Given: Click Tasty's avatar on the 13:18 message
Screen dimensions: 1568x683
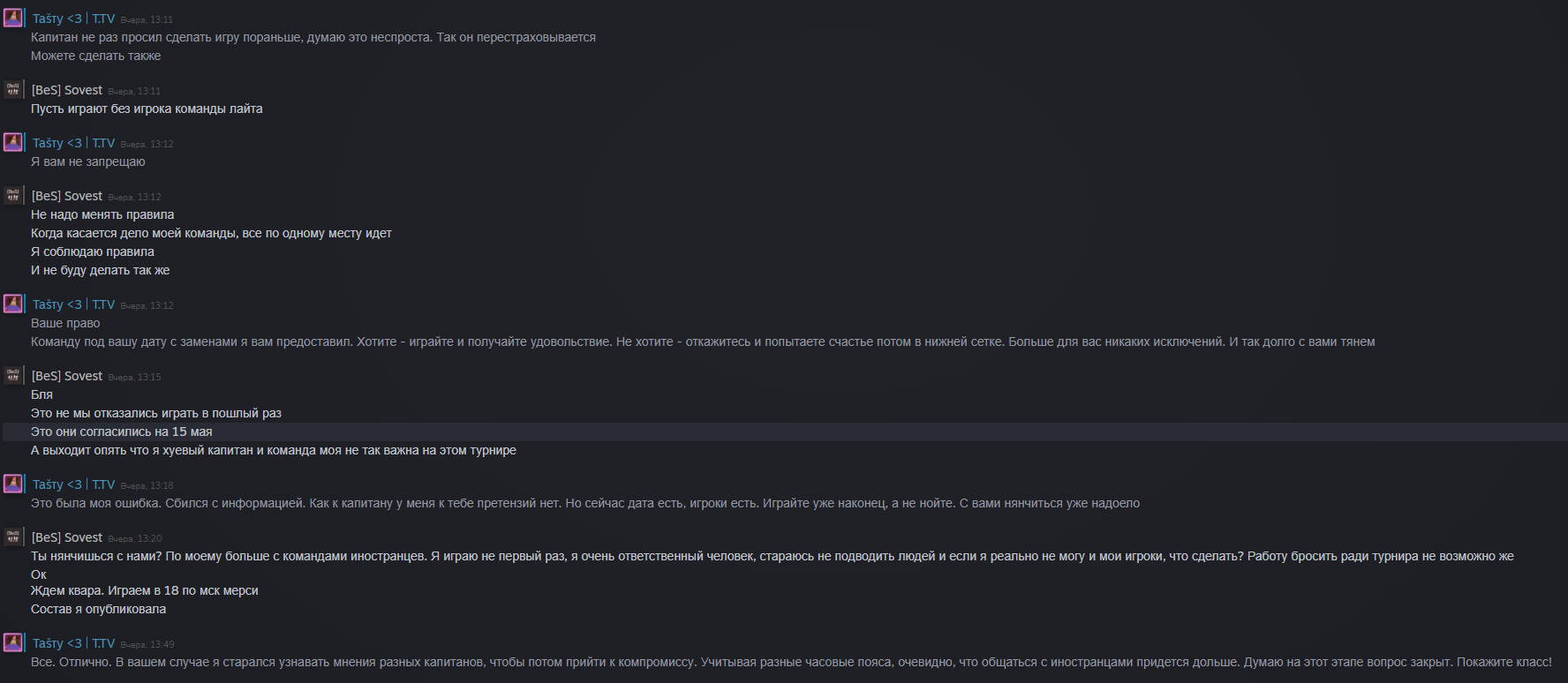Looking at the screenshot, I should pyautogui.click(x=13, y=484).
